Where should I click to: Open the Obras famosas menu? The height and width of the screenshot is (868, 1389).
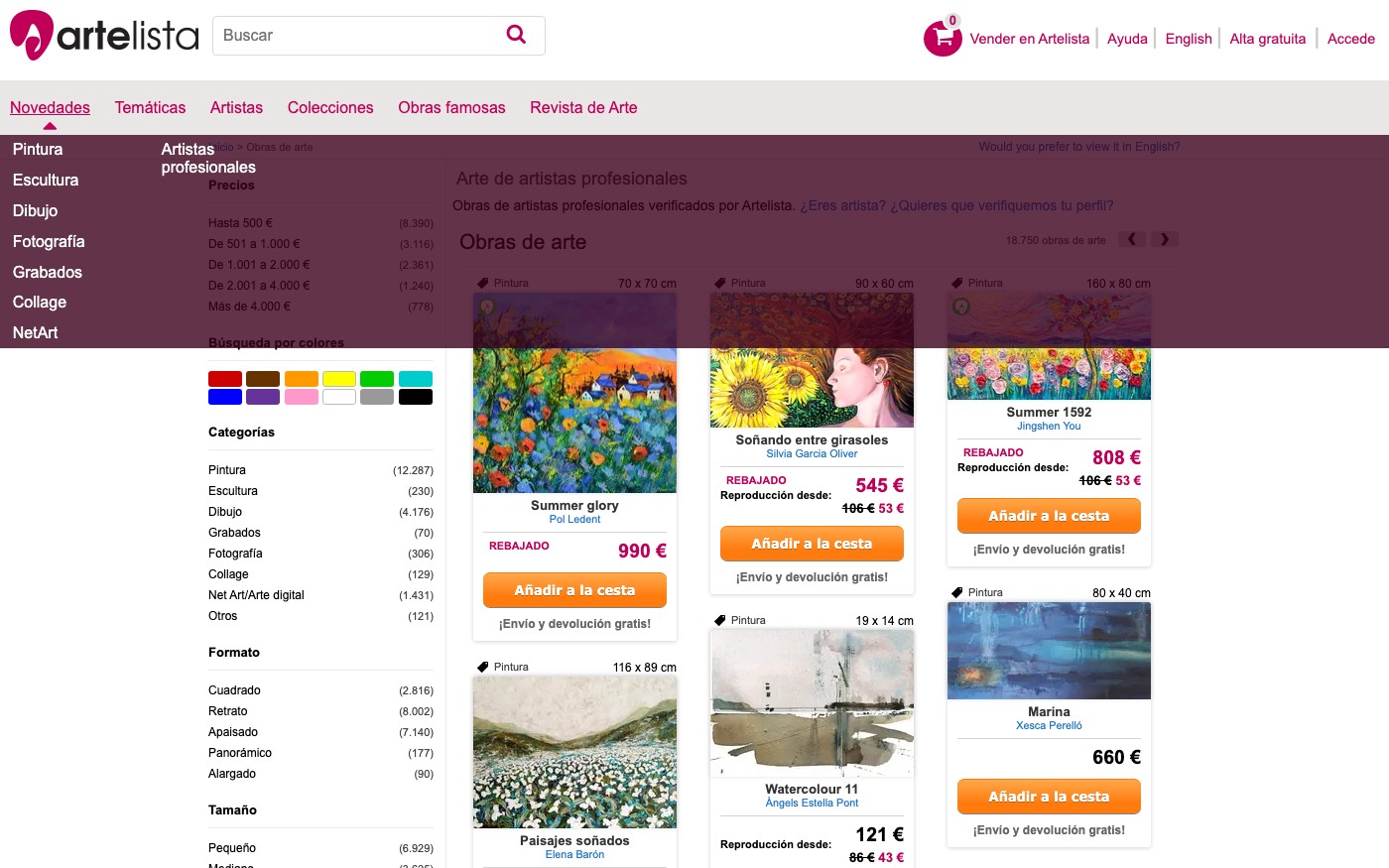(x=451, y=107)
